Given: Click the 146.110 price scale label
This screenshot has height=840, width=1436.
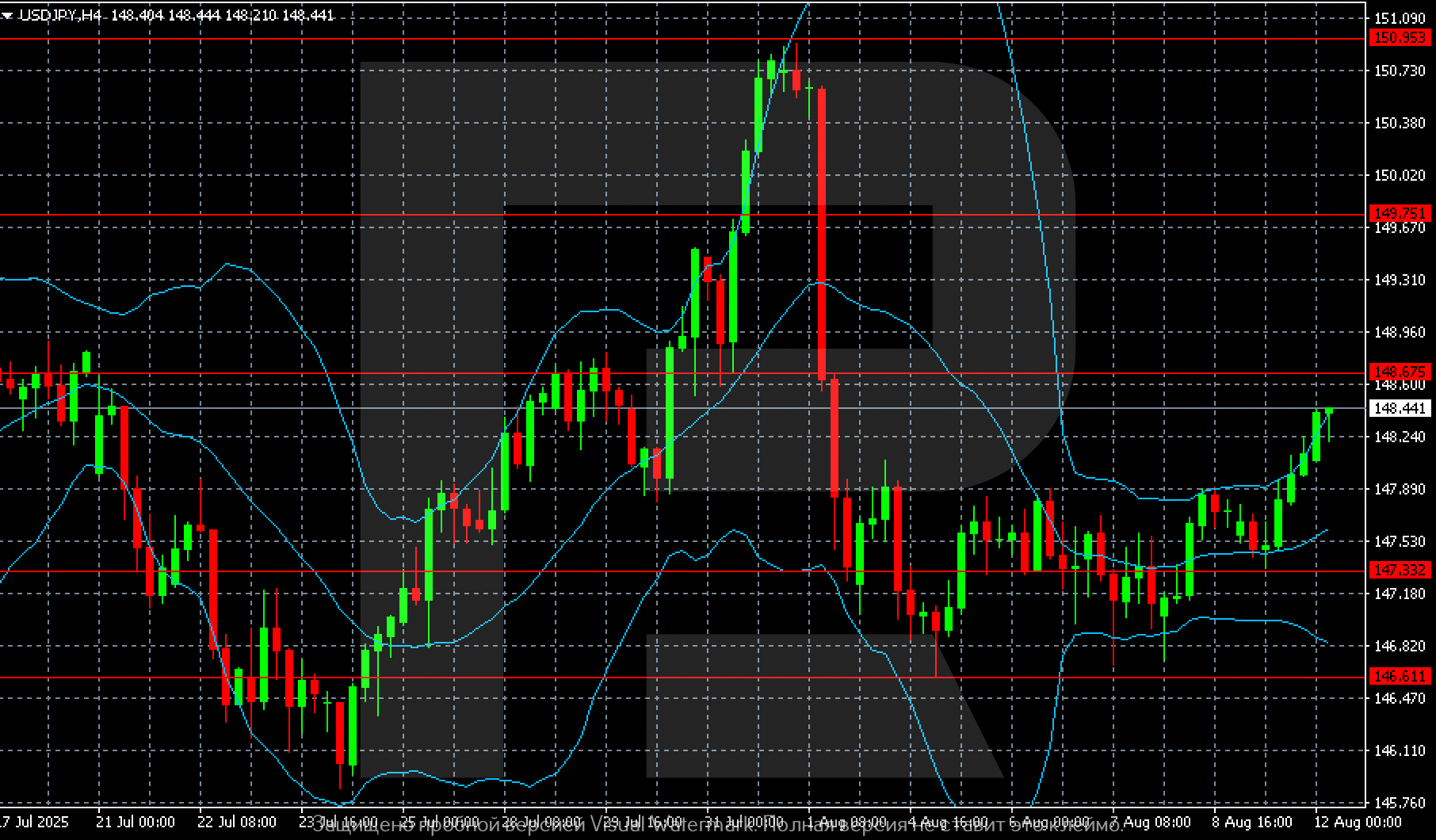Looking at the screenshot, I should pyautogui.click(x=1400, y=750).
